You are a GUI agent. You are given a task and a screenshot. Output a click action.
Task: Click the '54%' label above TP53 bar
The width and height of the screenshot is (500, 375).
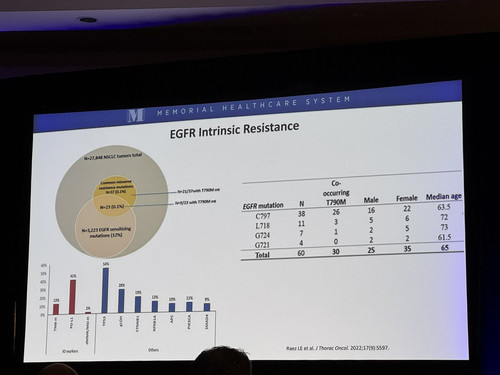click(106, 264)
